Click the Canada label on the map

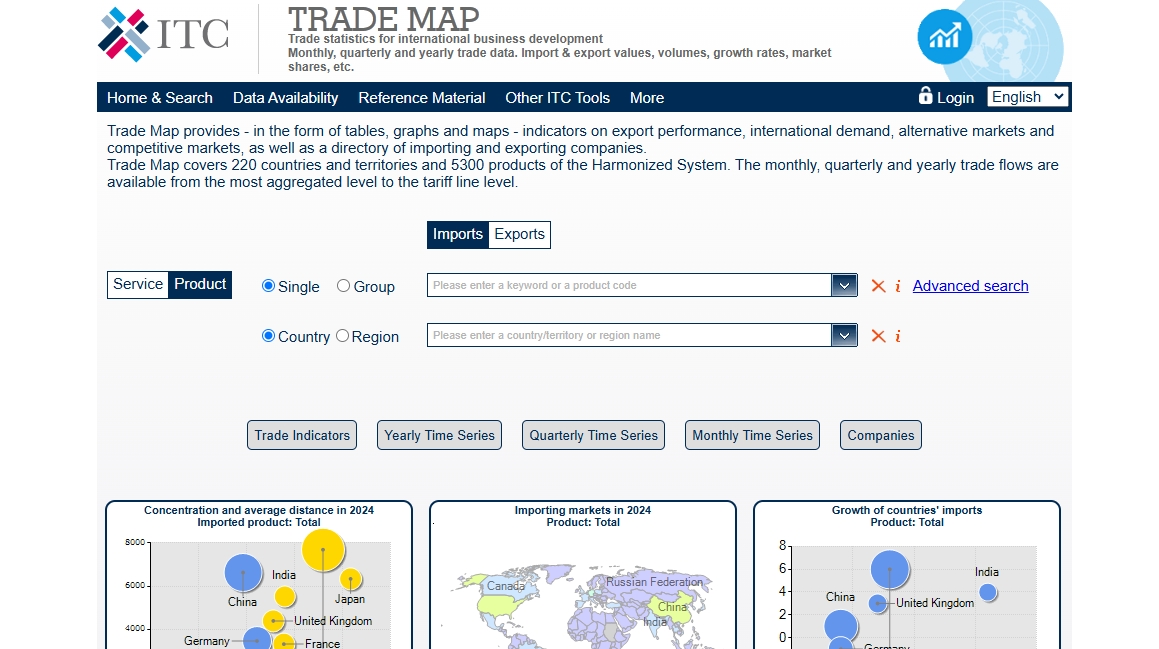[506, 586]
